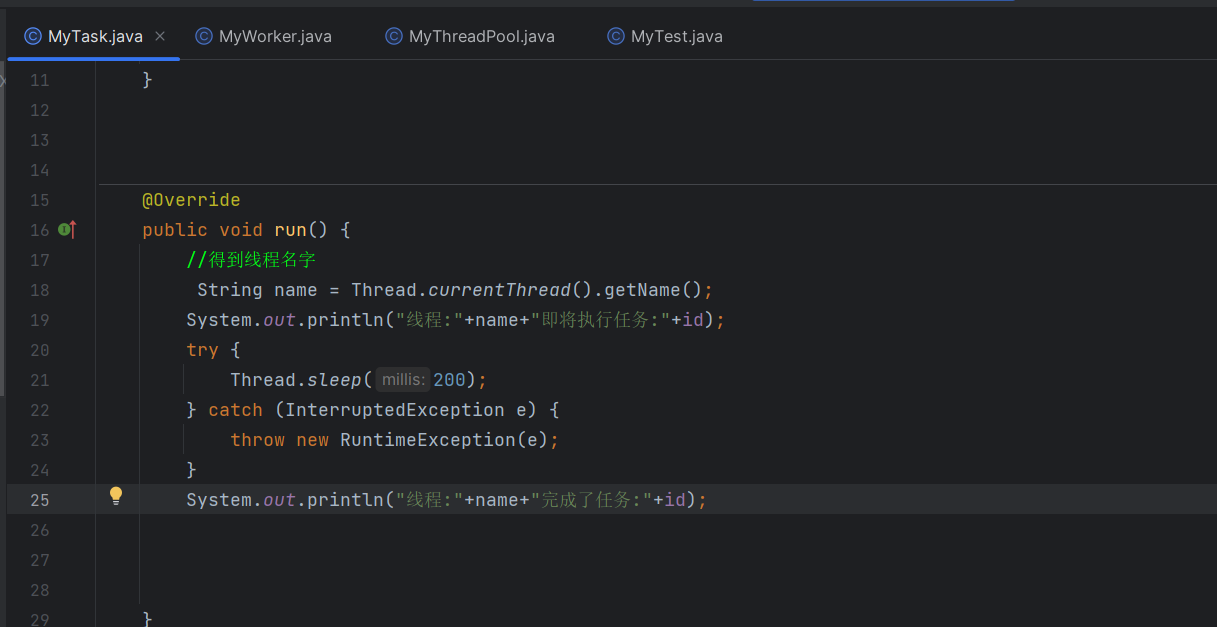Click the millis: parameter hint in sleep call
1217x627 pixels.
(403, 380)
